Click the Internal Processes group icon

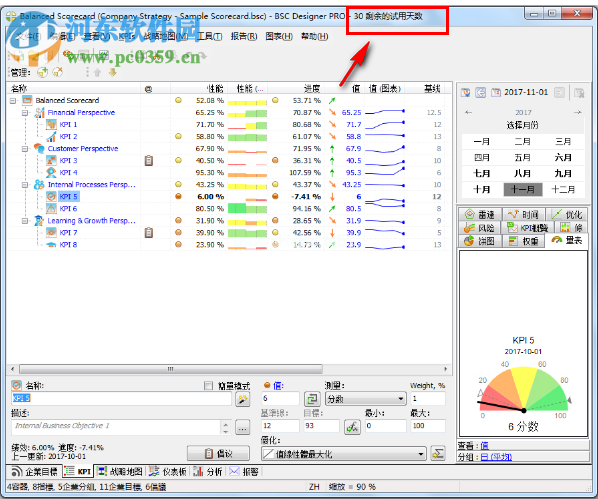[39, 185]
